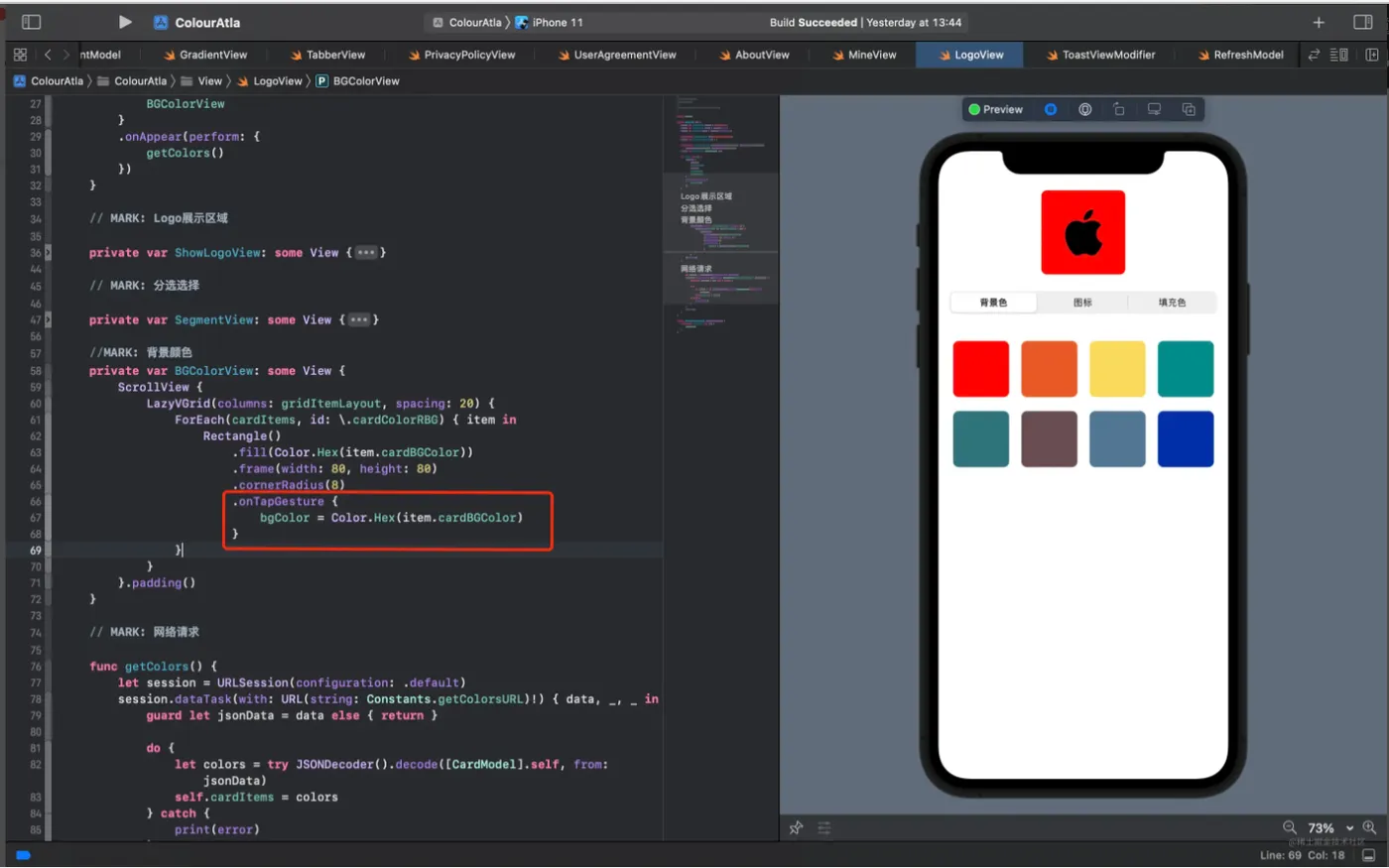Click ColourAtla project in jump bar
The height and width of the screenshot is (868, 1389).
49,81
